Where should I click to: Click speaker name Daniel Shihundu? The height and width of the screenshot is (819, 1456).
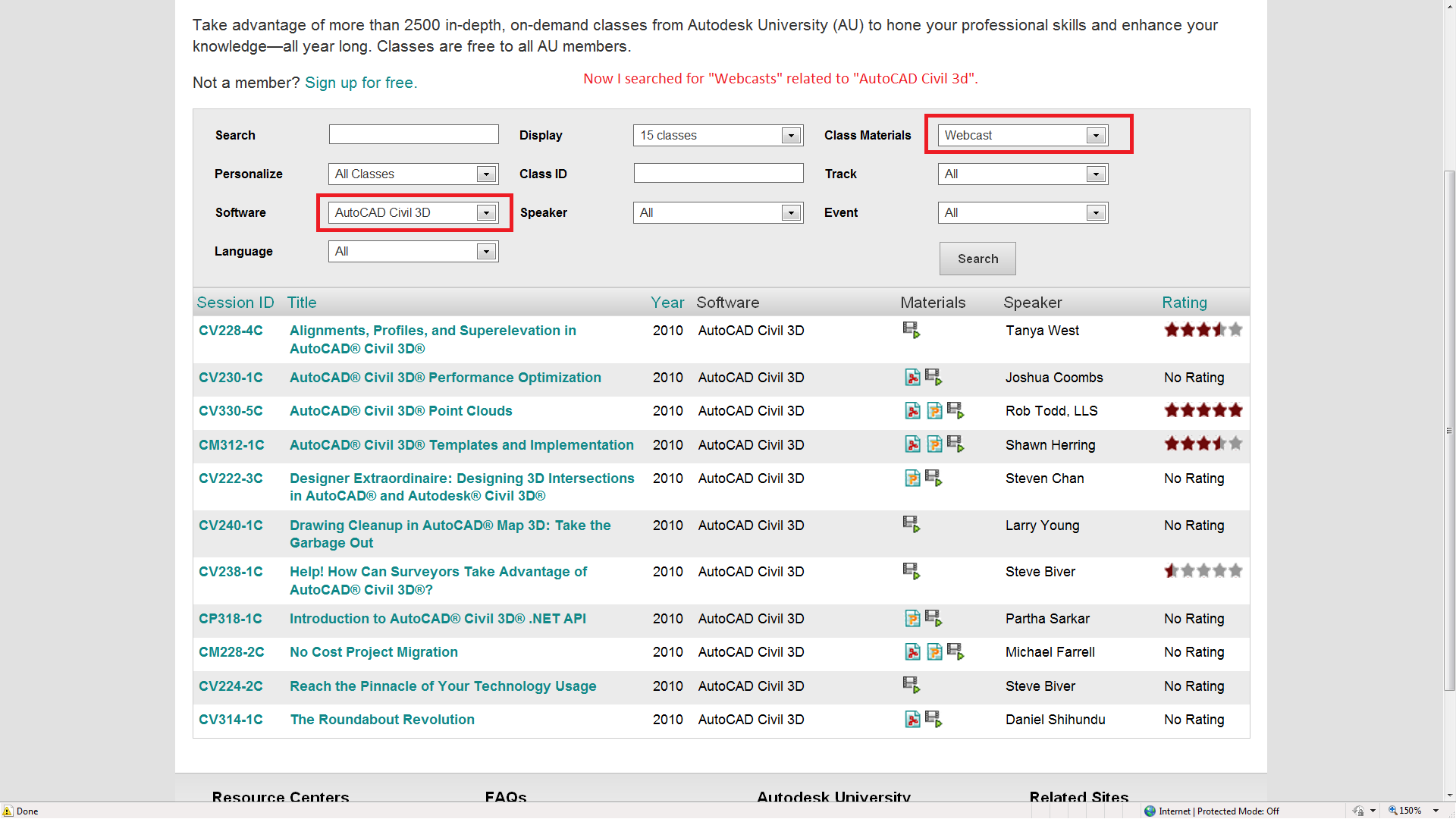(1055, 720)
